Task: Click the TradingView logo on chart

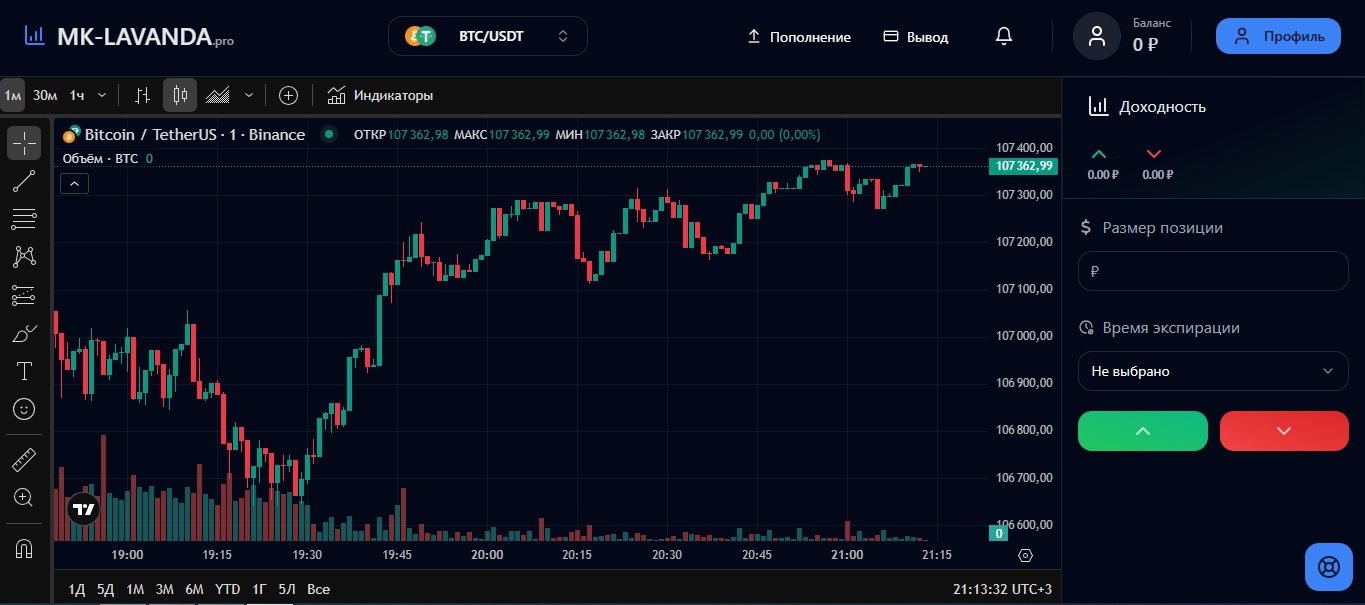Action: click(84, 509)
